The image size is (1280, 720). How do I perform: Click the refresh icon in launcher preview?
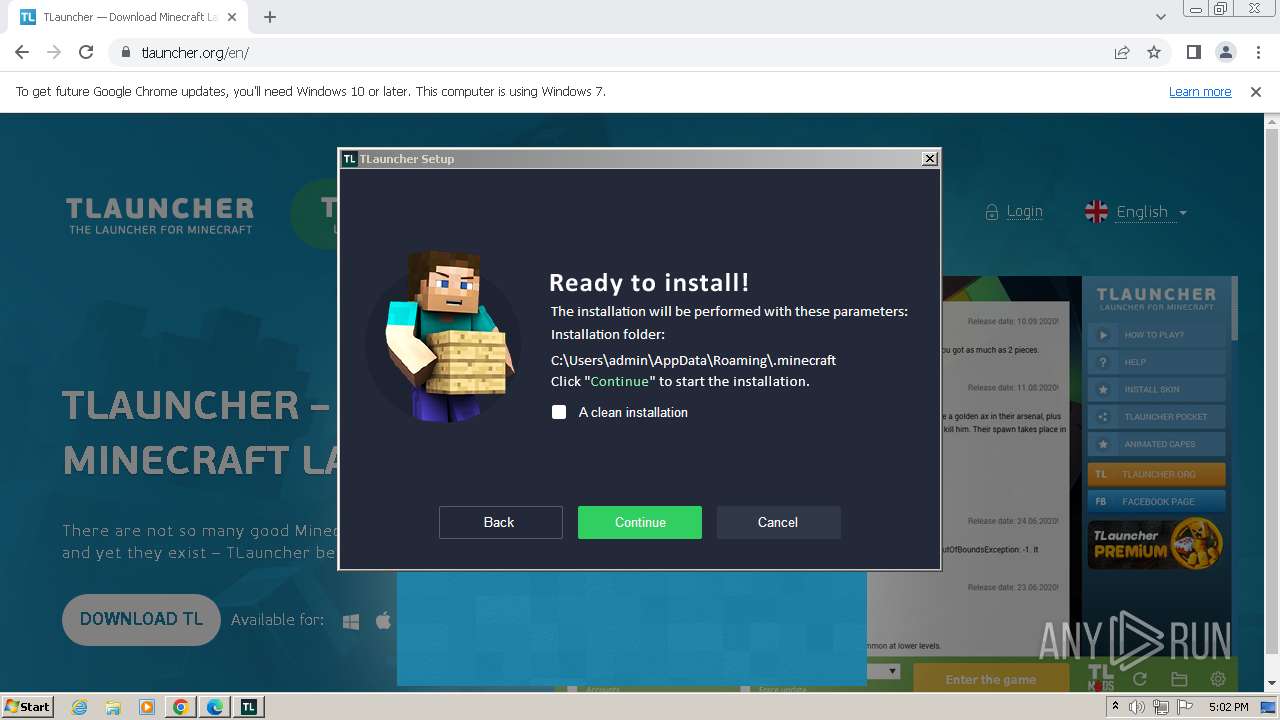tap(1139, 679)
